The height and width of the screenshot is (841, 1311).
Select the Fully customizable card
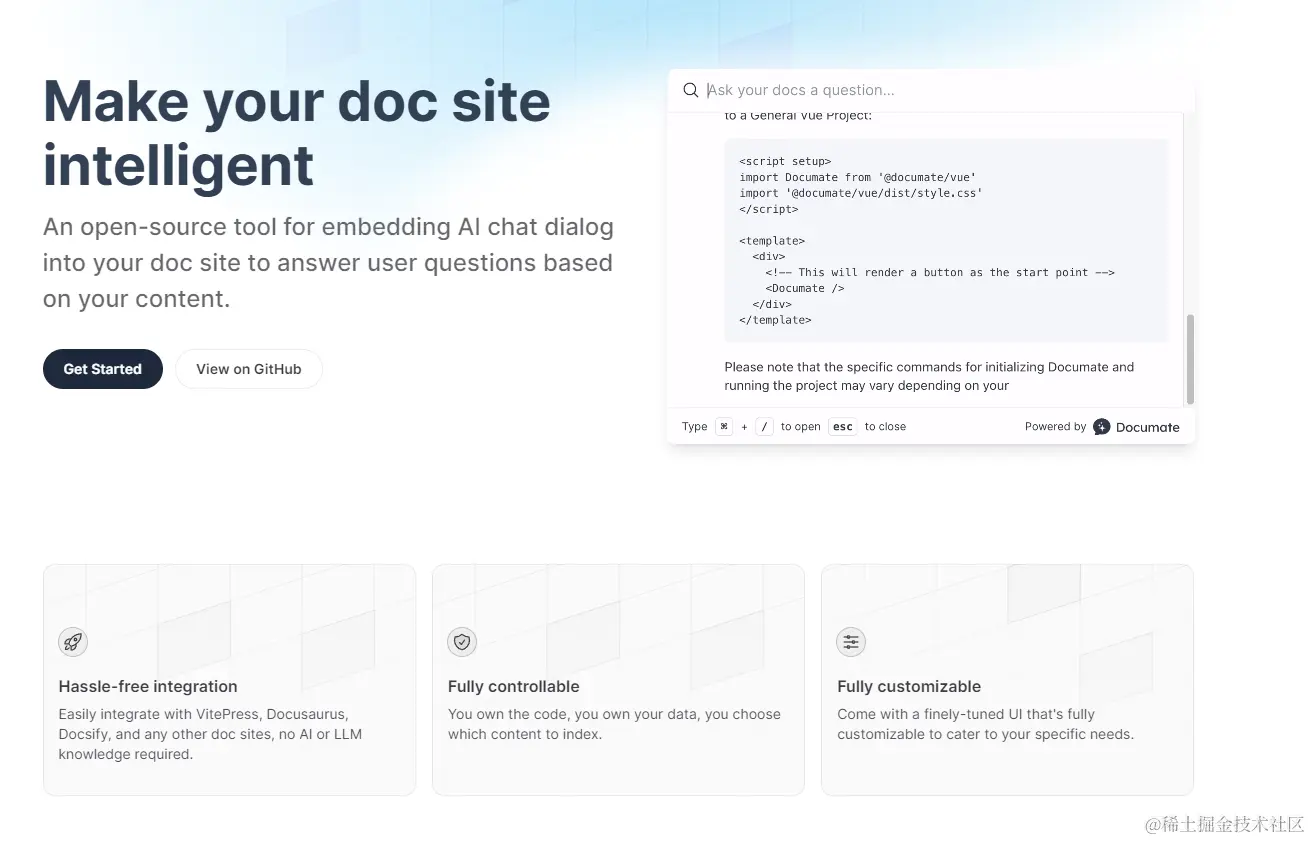pos(1006,680)
